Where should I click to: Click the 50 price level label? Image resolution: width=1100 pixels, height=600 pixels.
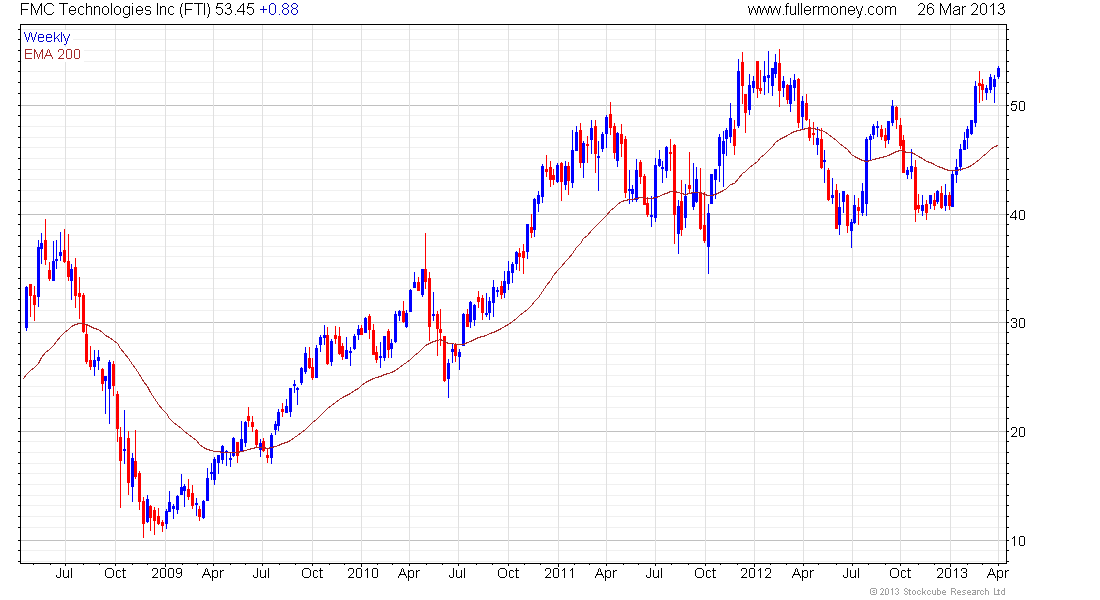1017,106
